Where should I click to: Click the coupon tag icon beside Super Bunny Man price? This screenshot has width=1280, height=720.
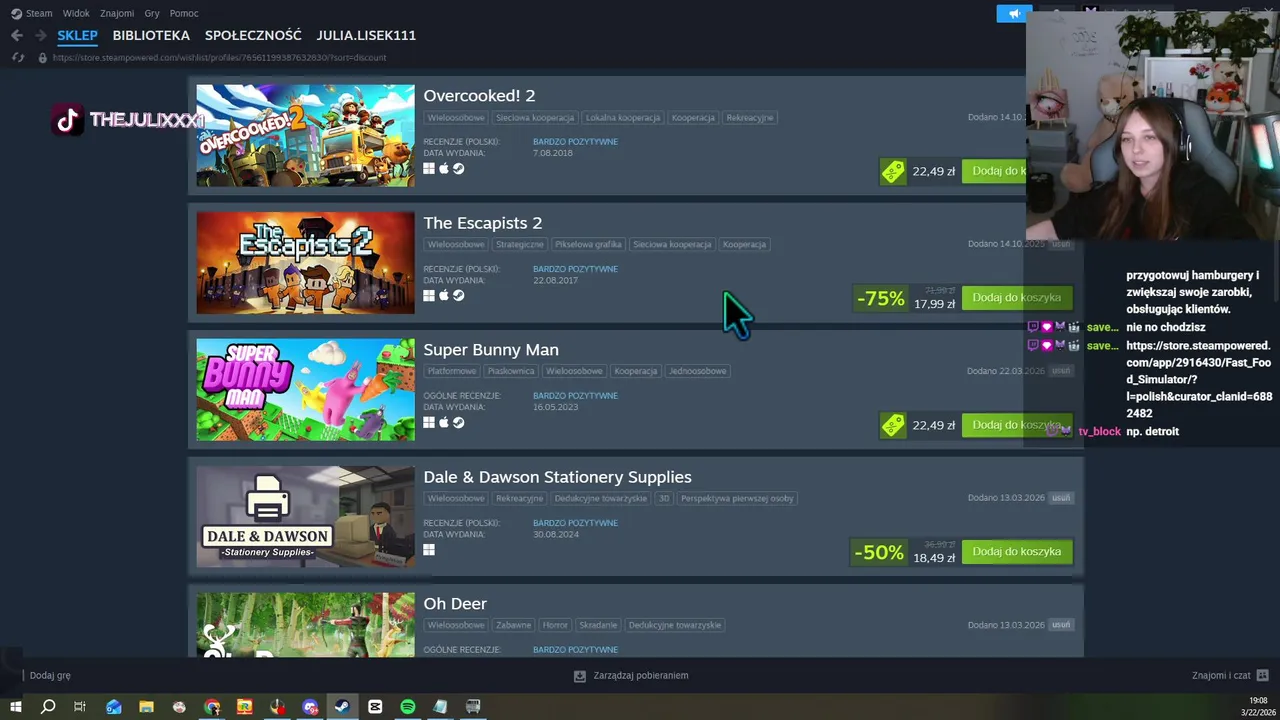893,425
